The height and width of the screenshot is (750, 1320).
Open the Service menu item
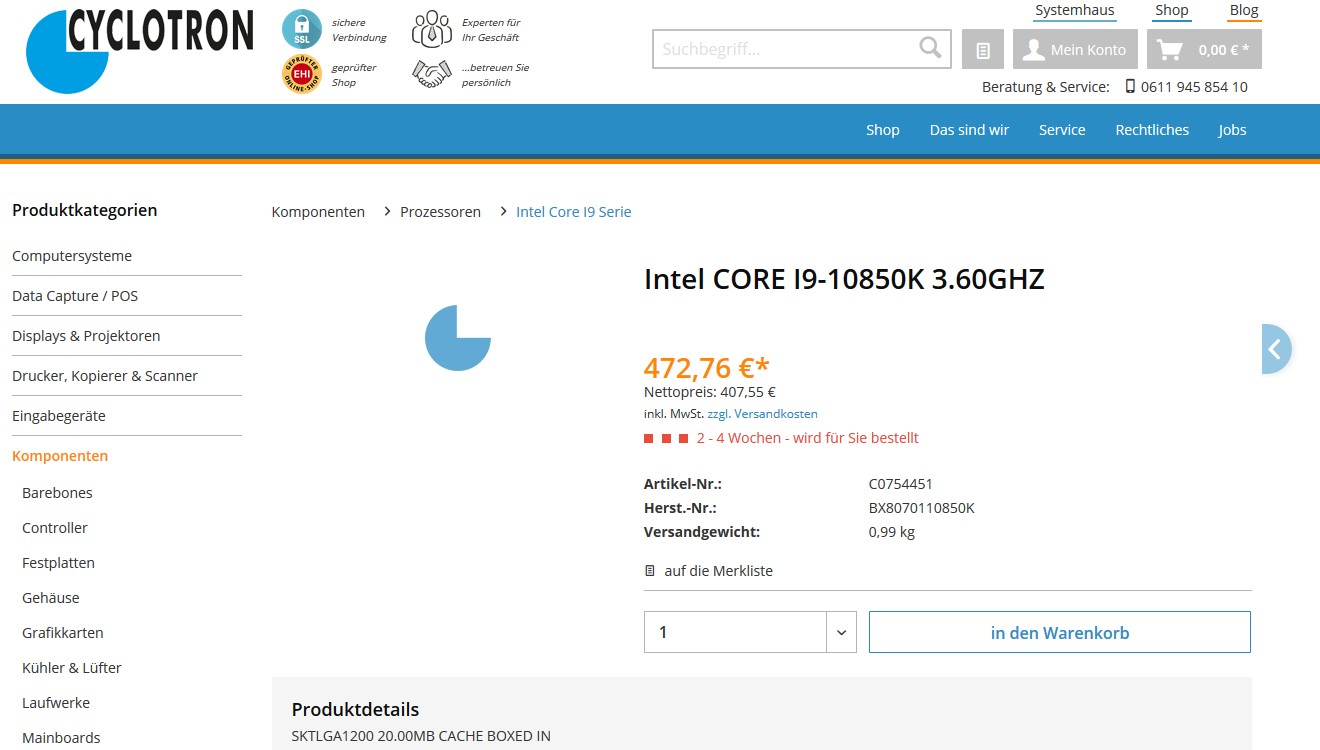point(1062,130)
